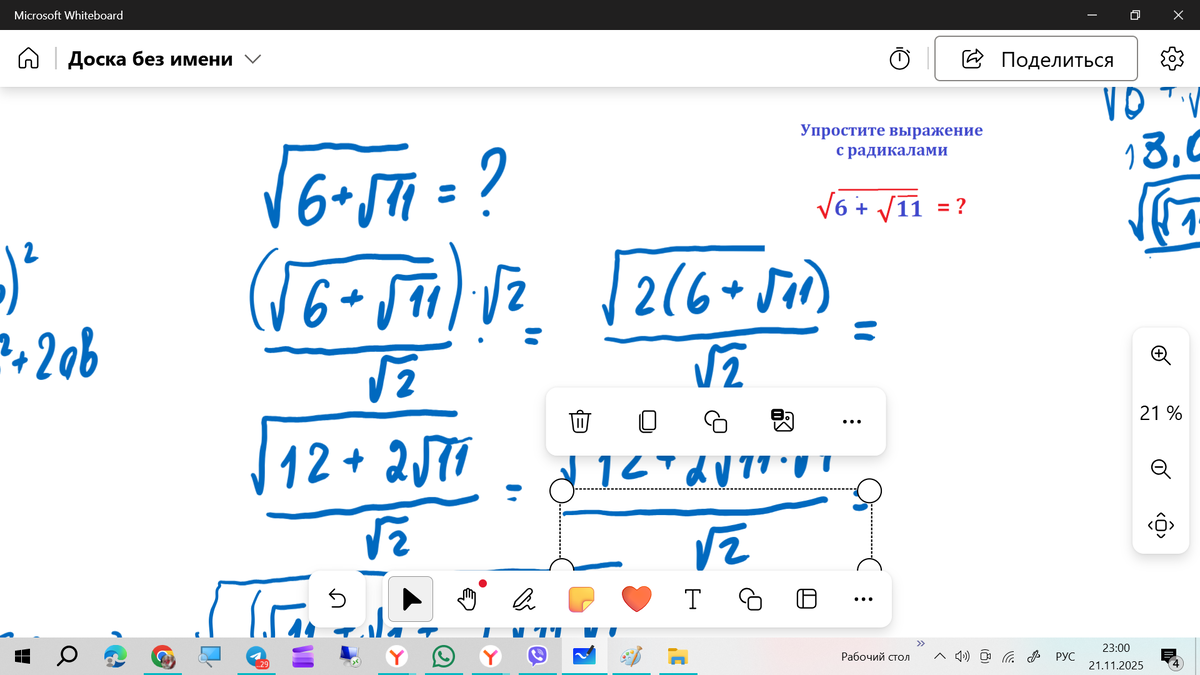Click the 21 % zoom level
The width and height of the screenshot is (1200, 675).
pos(1160,412)
